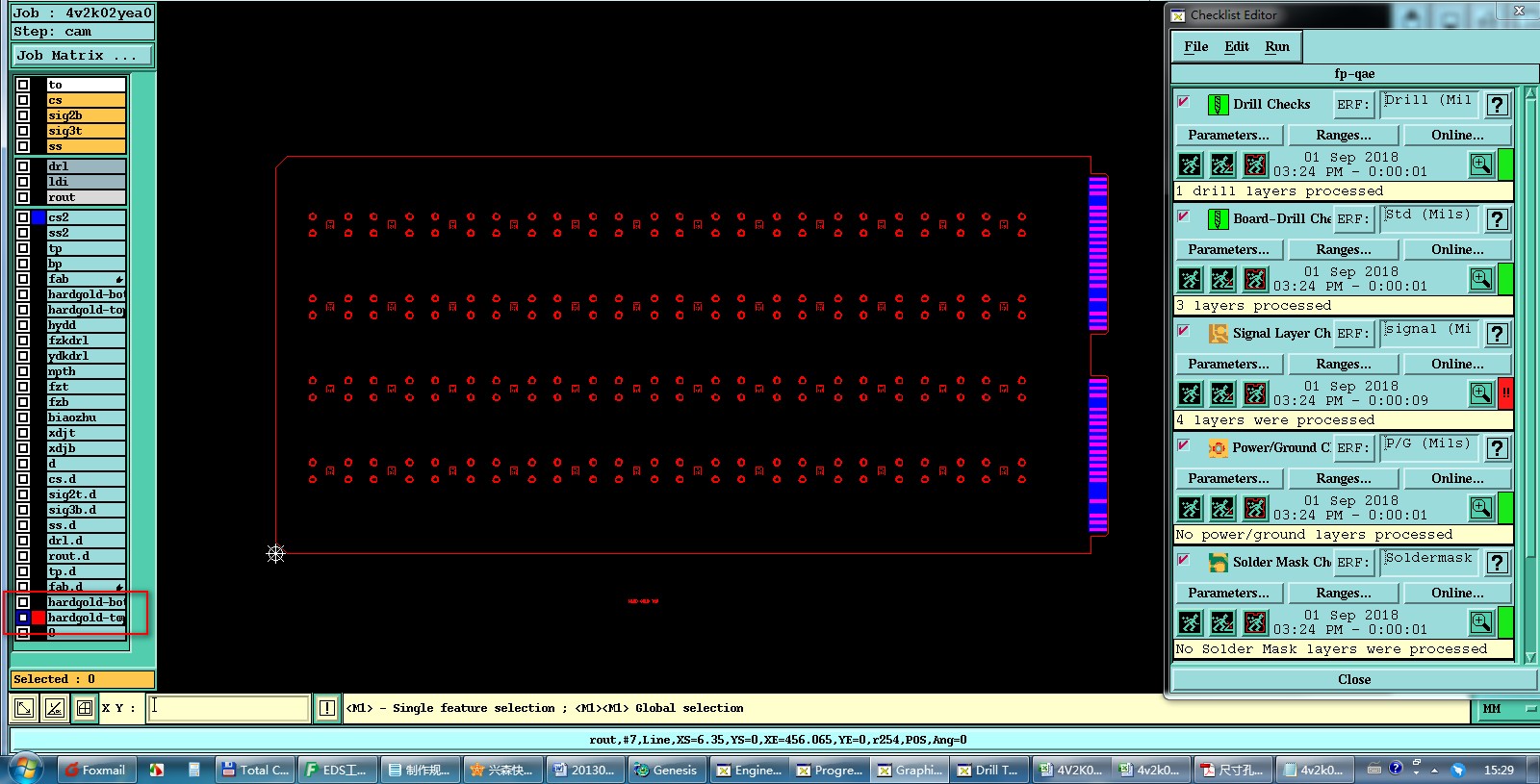This screenshot has width=1540, height=784.
Task: View Power/Ground Checks results magnifier
Action: (1481, 508)
